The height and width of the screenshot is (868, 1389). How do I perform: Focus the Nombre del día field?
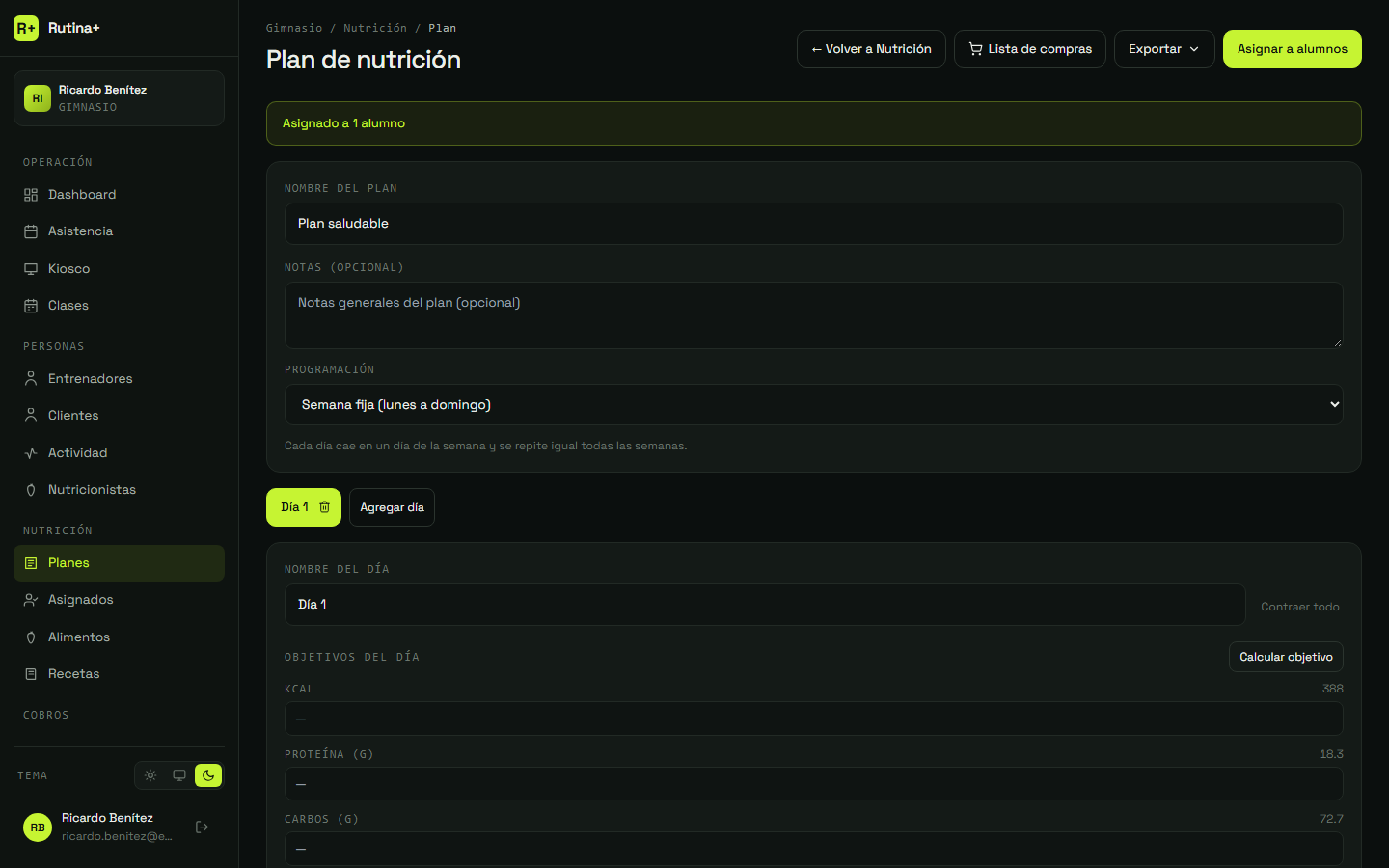pos(765,605)
